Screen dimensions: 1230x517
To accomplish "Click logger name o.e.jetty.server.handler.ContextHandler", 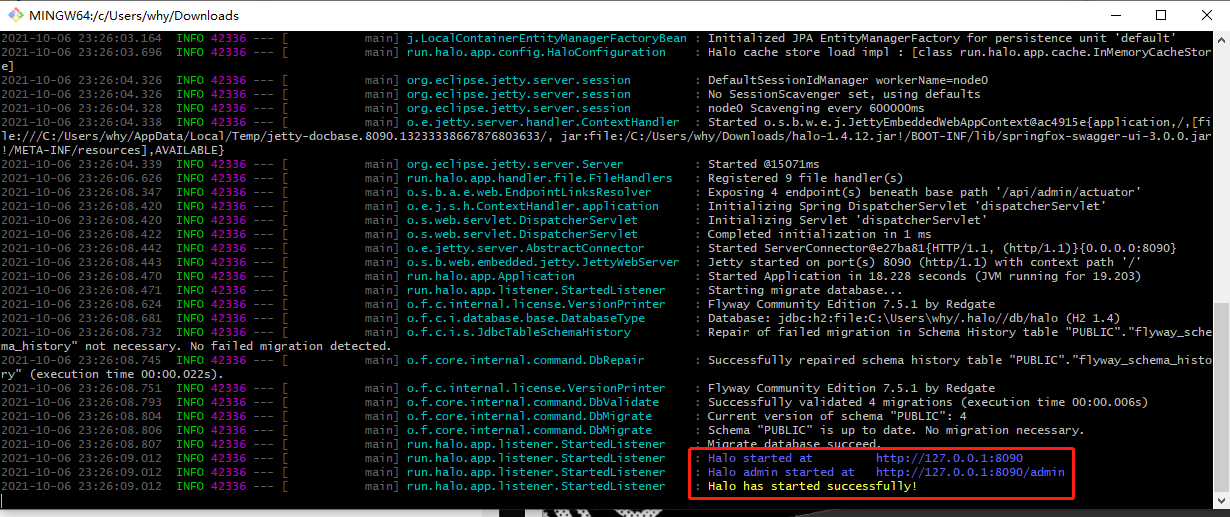I will pyautogui.click(x=543, y=122).
